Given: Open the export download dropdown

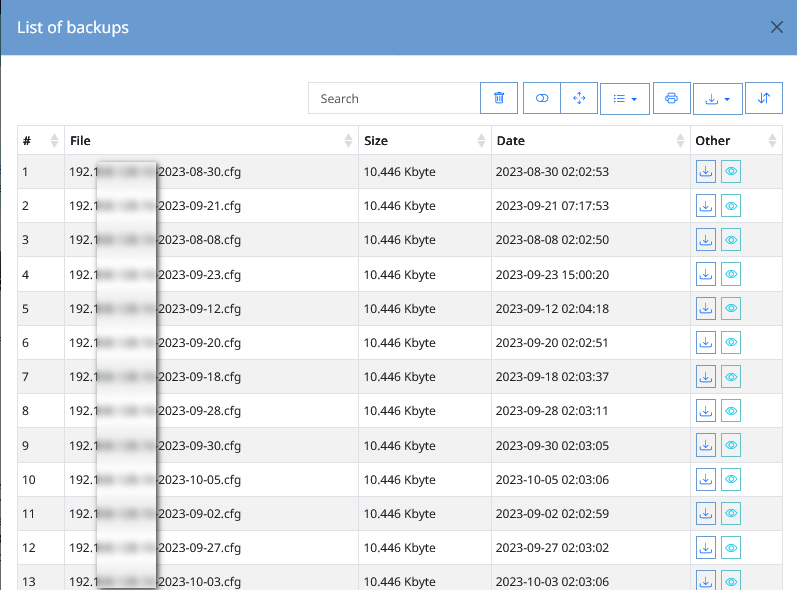Looking at the screenshot, I should point(718,99).
